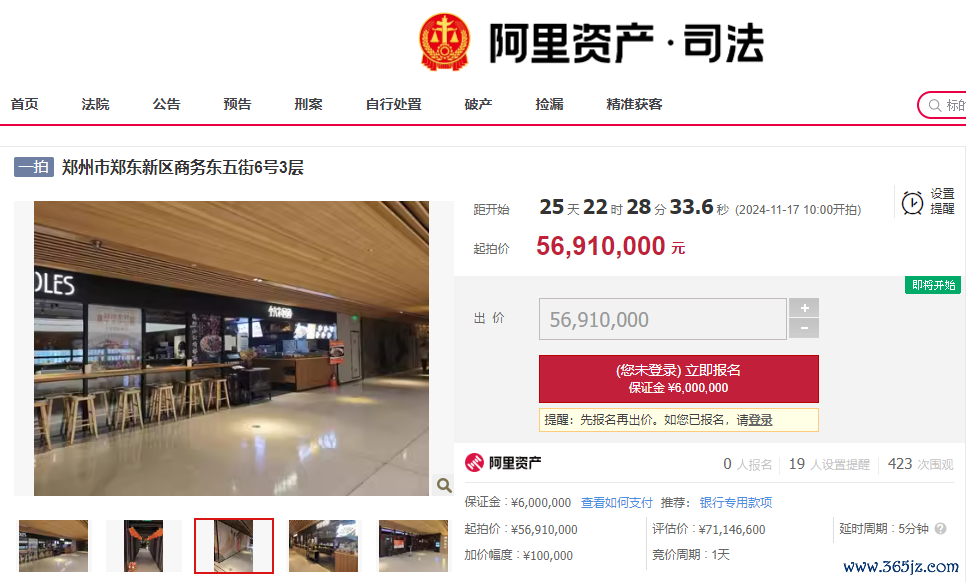Decrease the bid with the minus button
The image size is (966, 582).
pos(804,328)
